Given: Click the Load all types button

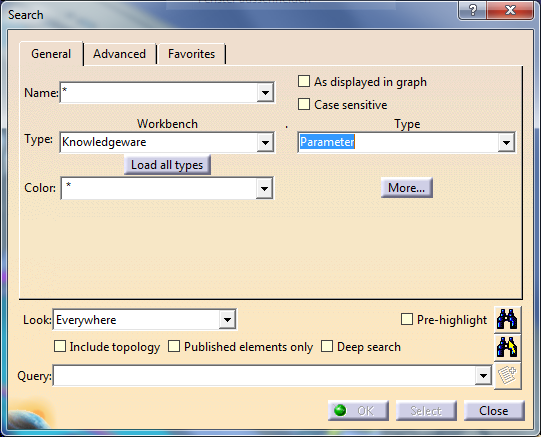Looking at the screenshot, I should pos(167,165).
